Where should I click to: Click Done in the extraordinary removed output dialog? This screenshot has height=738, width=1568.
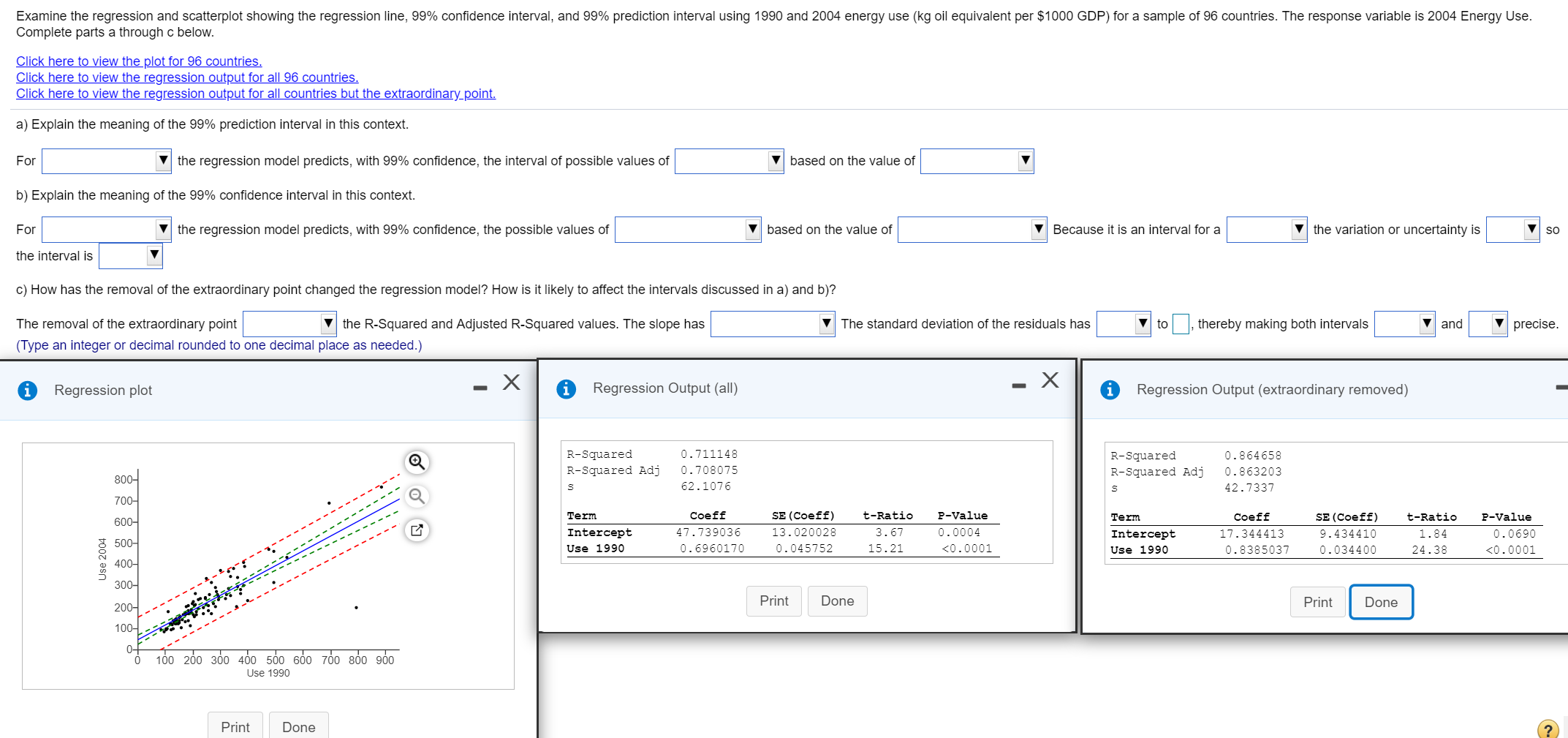(1382, 603)
